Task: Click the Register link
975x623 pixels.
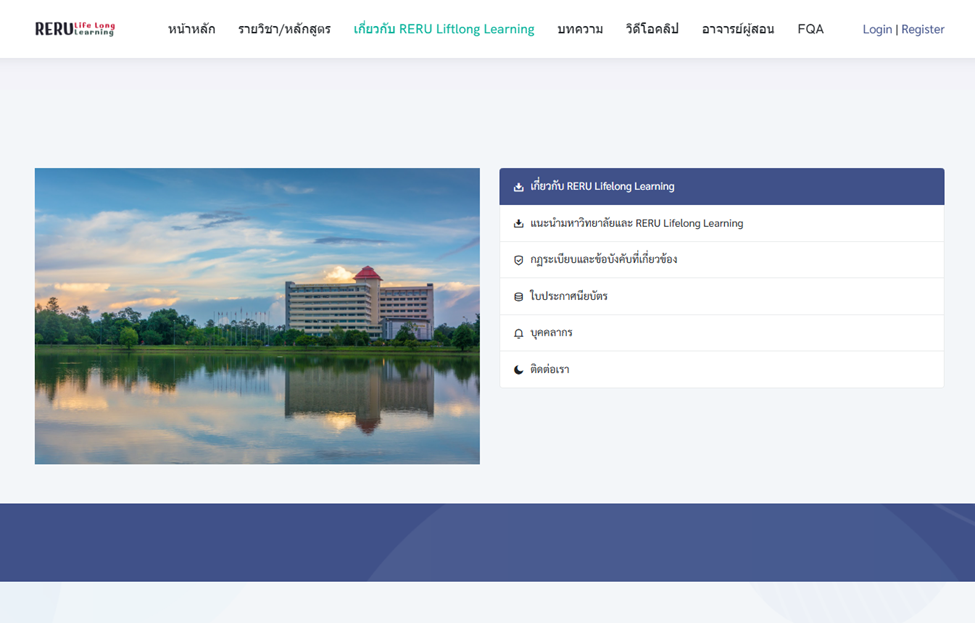Action: pyautogui.click(x=923, y=29)
